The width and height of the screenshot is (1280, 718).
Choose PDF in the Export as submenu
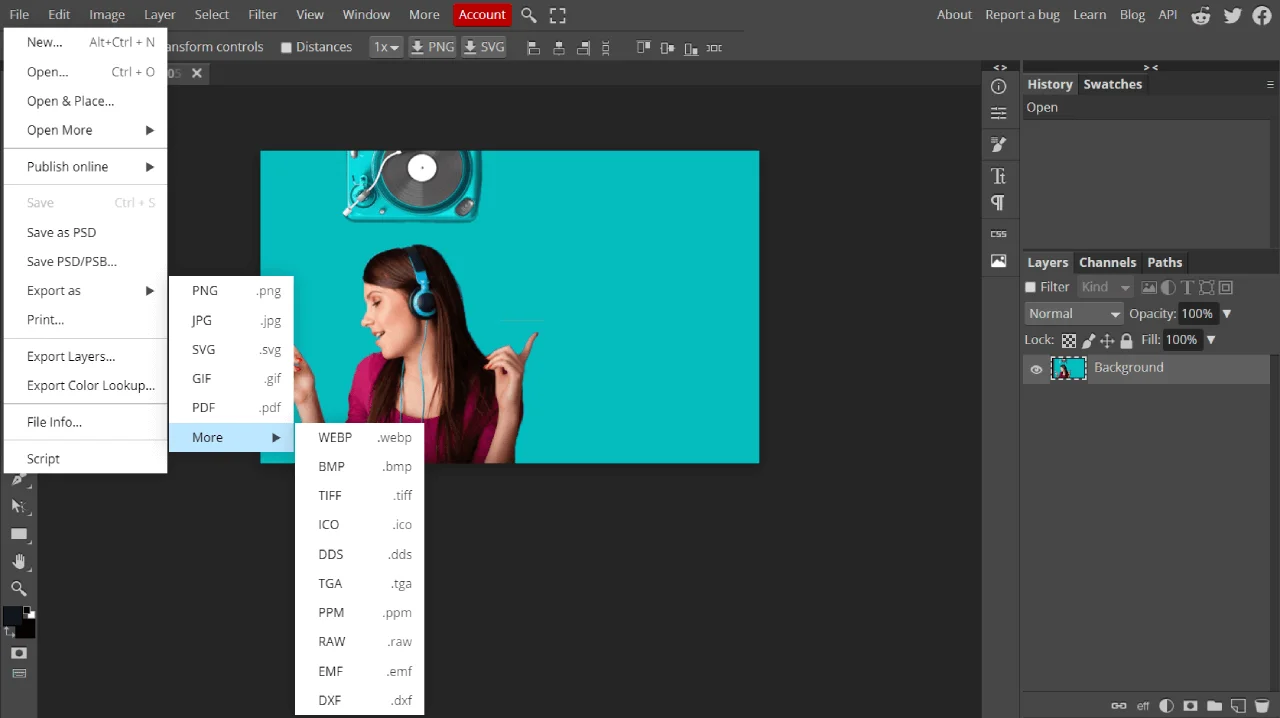(231, 407)
